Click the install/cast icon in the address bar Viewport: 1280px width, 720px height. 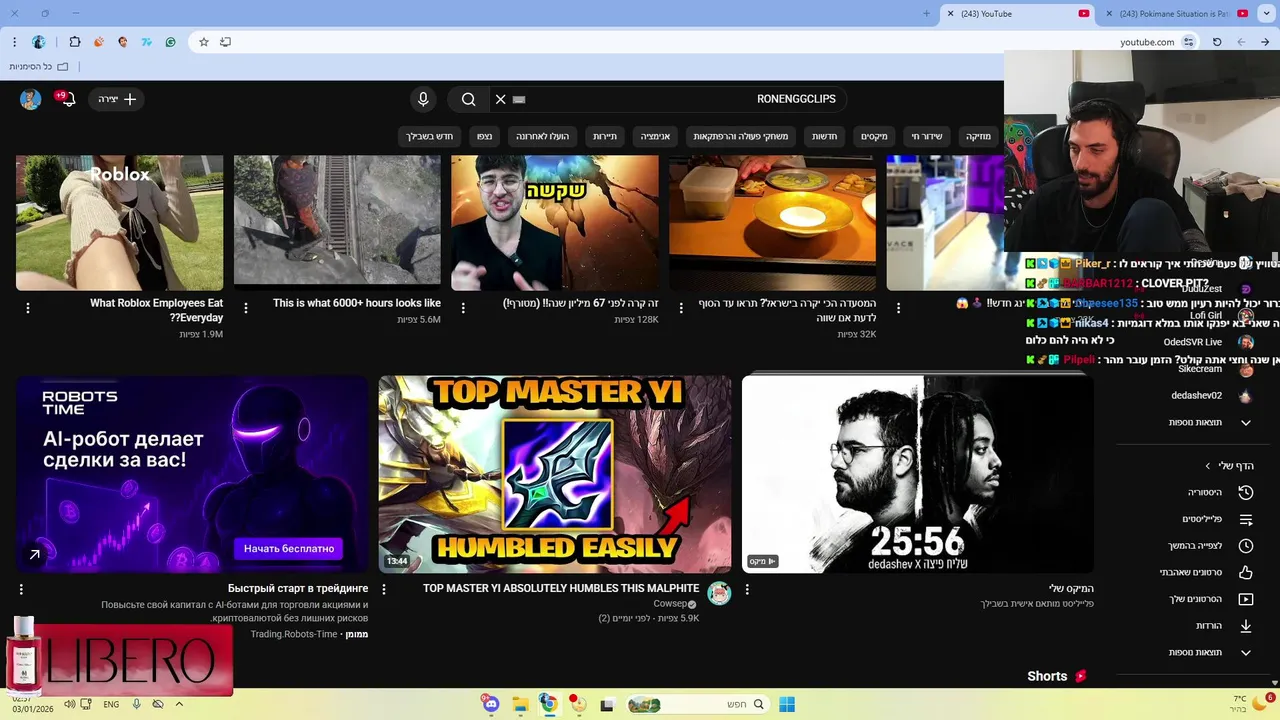[225, 42]
